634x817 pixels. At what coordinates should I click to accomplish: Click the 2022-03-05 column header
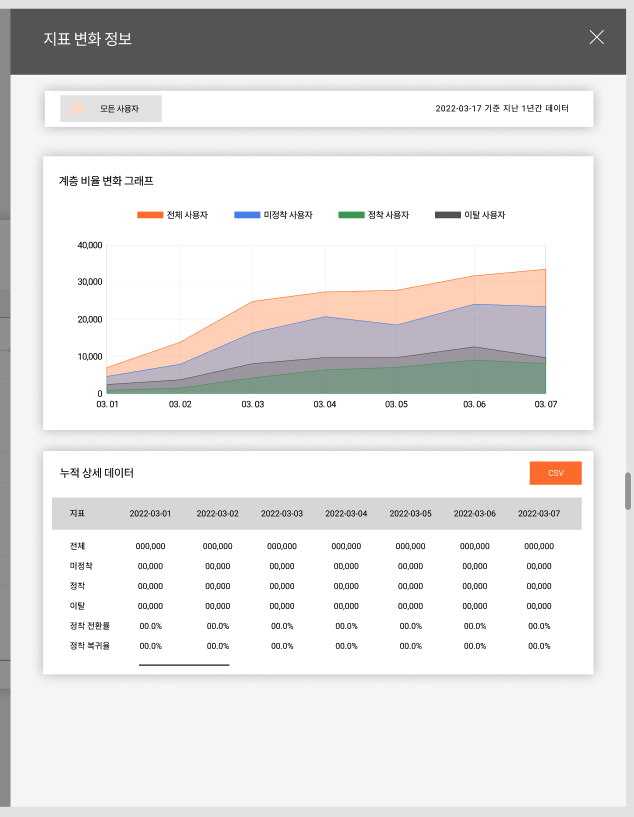click(411, 513)
